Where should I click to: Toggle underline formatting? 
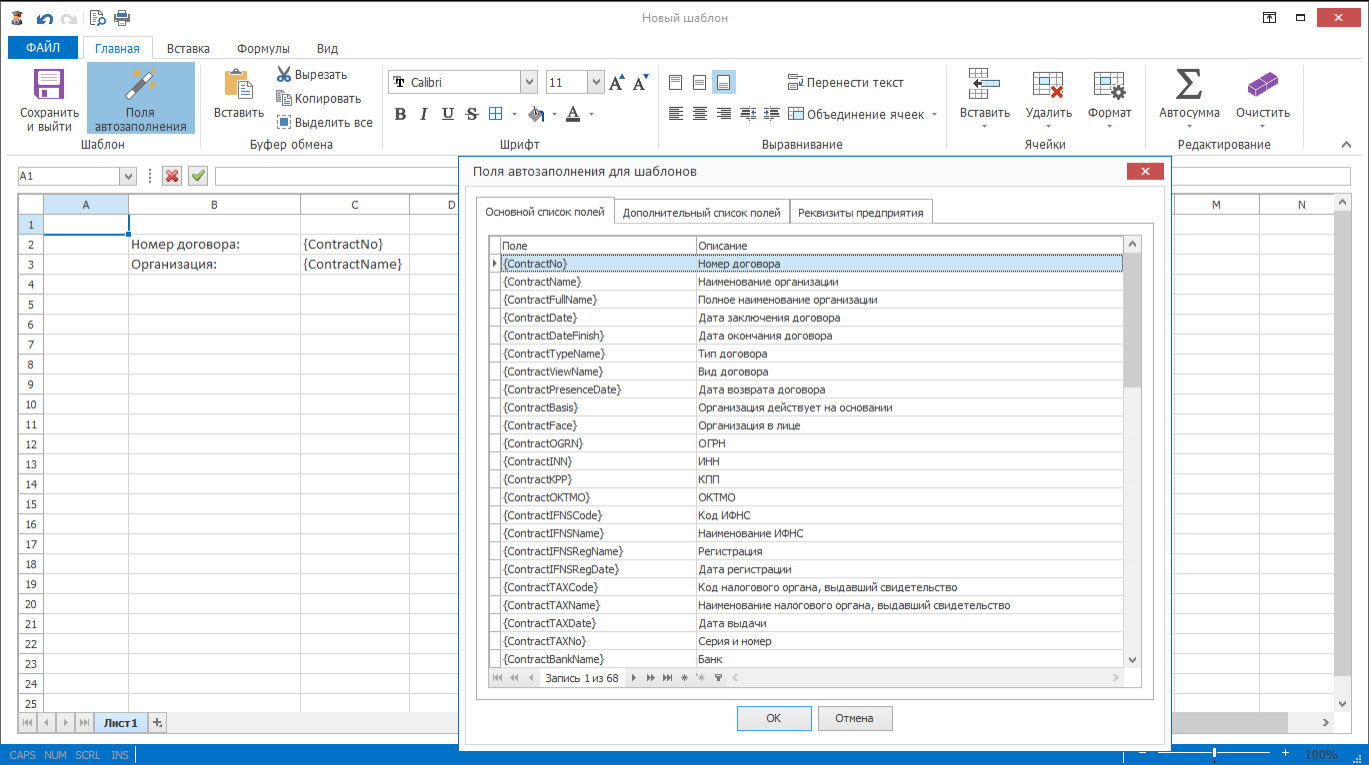pos(447,114)
